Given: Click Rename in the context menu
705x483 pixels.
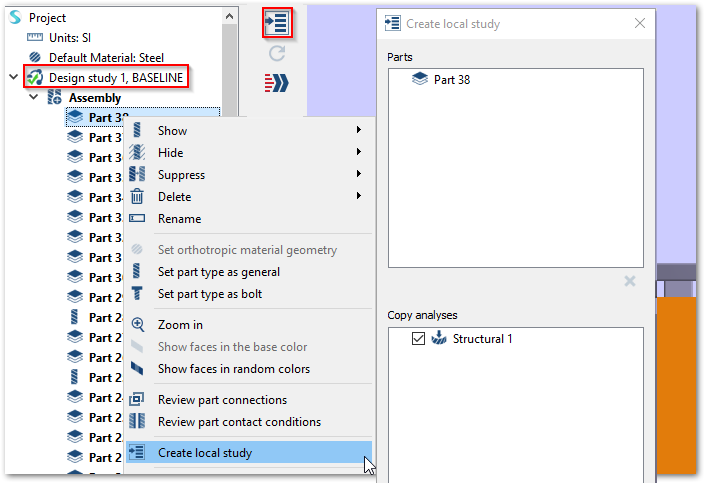Looking at the screenshot, I should point(179,219).
